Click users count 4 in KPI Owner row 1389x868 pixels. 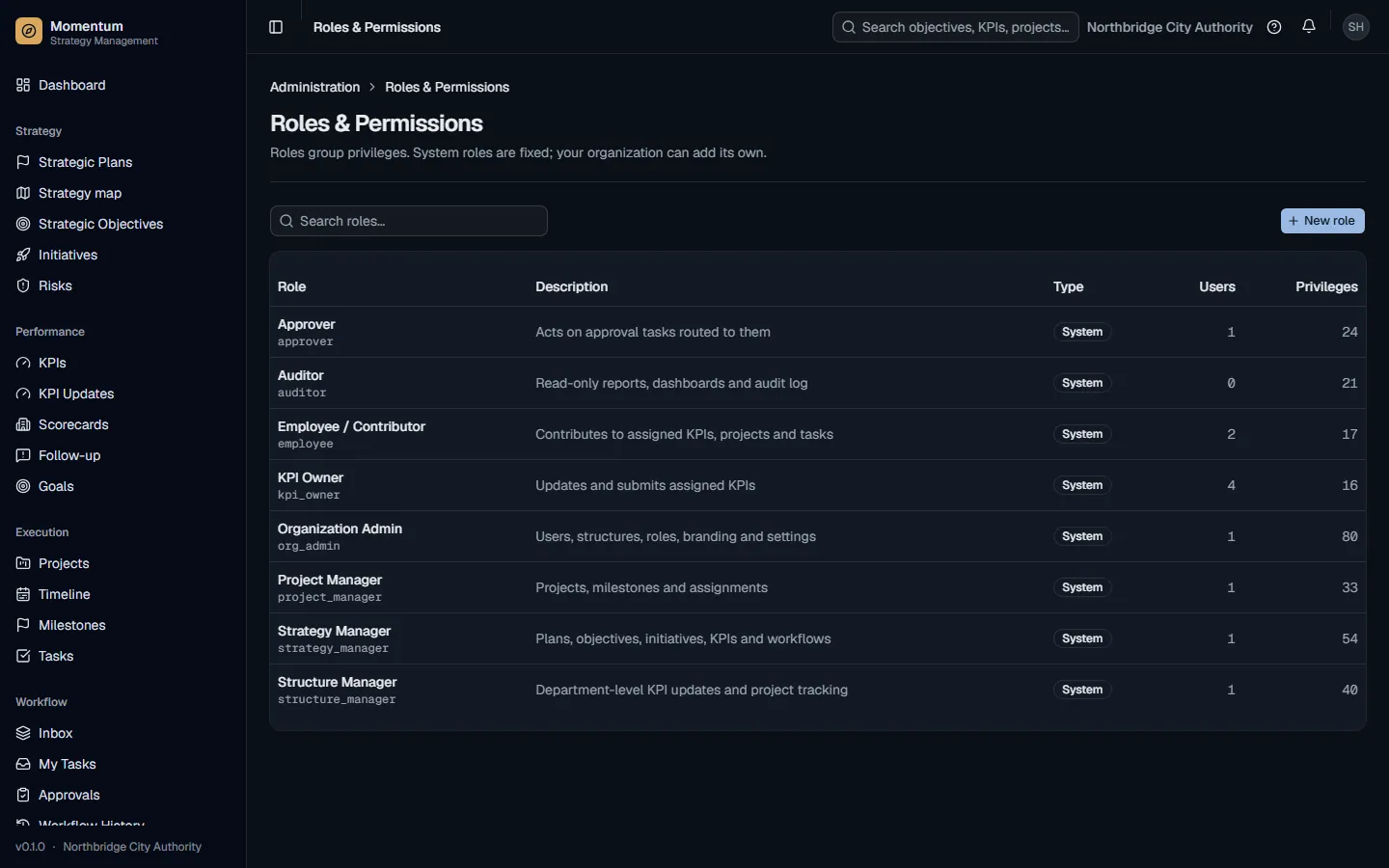[x=1231, y=485]
